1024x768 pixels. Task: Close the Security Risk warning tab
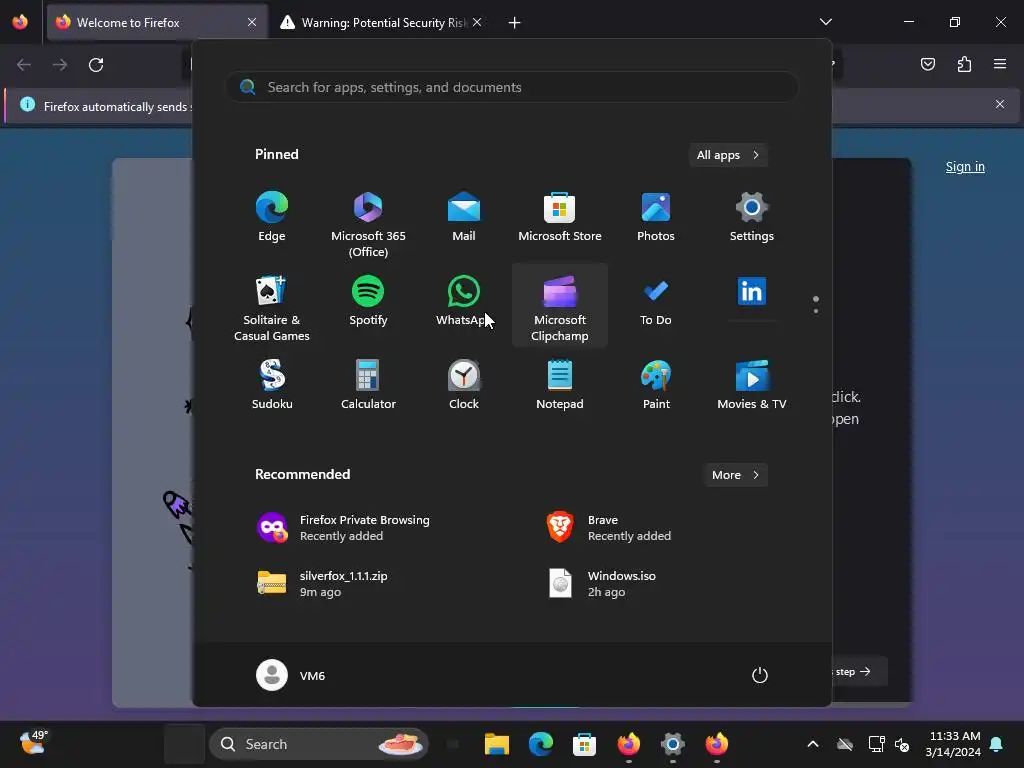(x=477, y=22)
